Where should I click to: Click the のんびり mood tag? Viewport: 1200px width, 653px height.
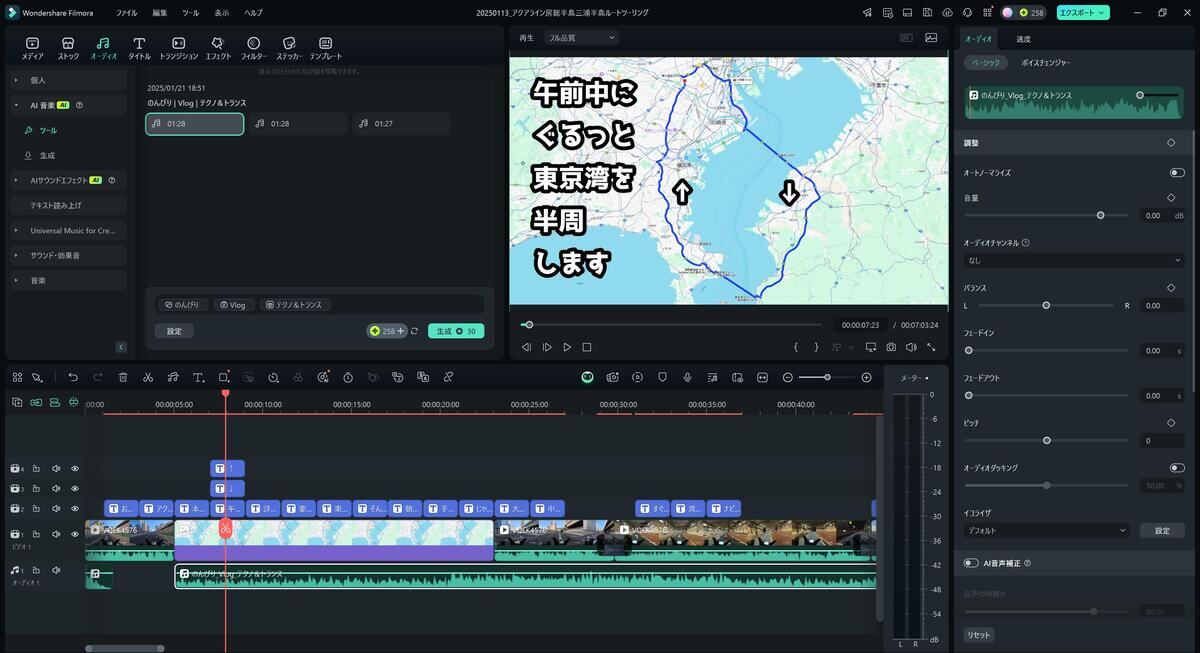click(182, 304)
